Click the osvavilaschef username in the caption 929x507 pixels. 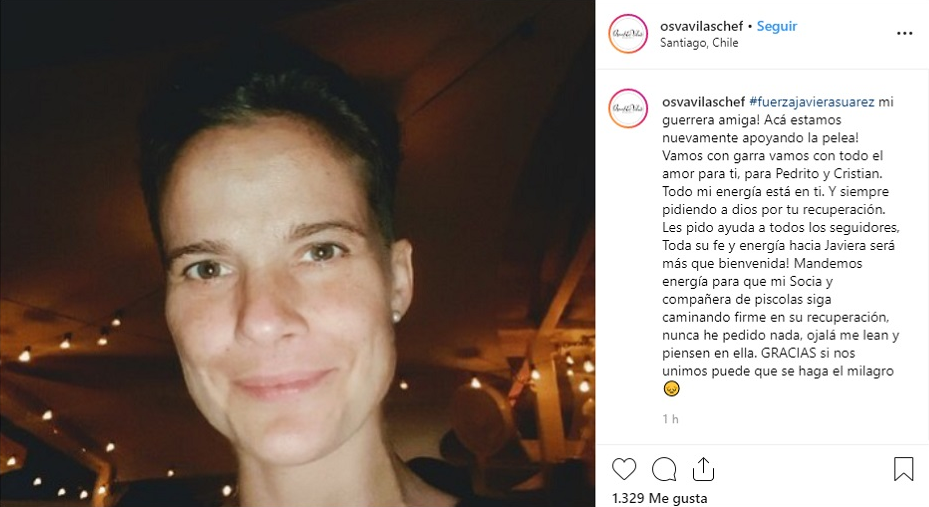click(x=703, y=102)
